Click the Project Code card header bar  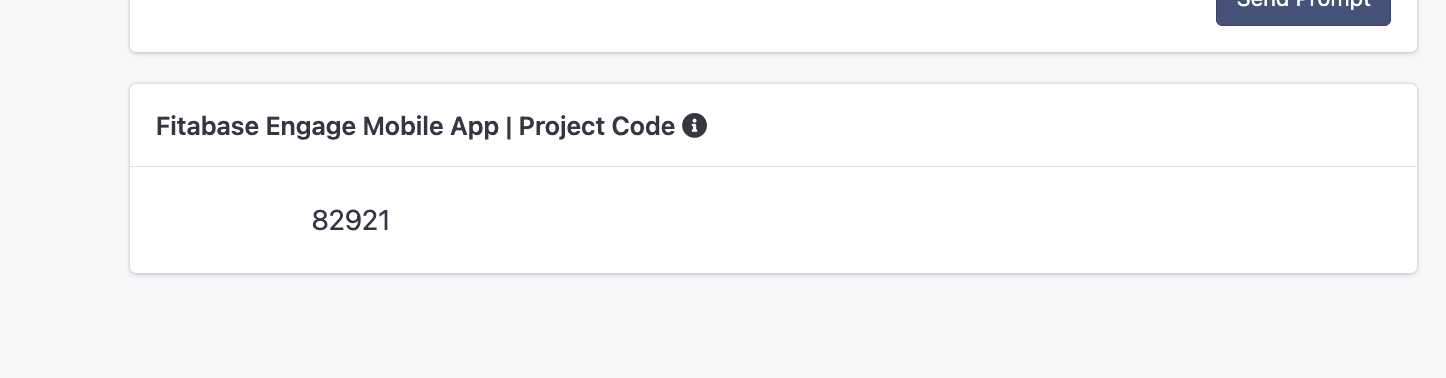click(x=773, y=125)
